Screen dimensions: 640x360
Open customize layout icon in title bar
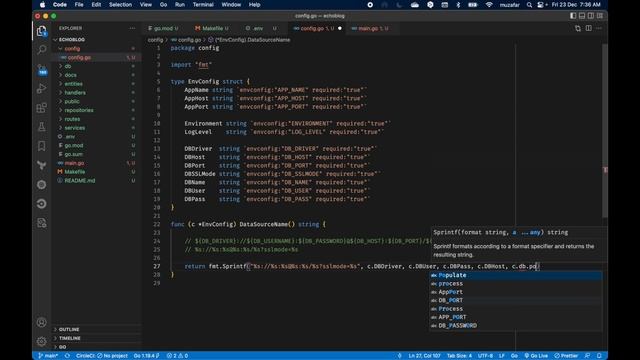[x=600, y=16]
